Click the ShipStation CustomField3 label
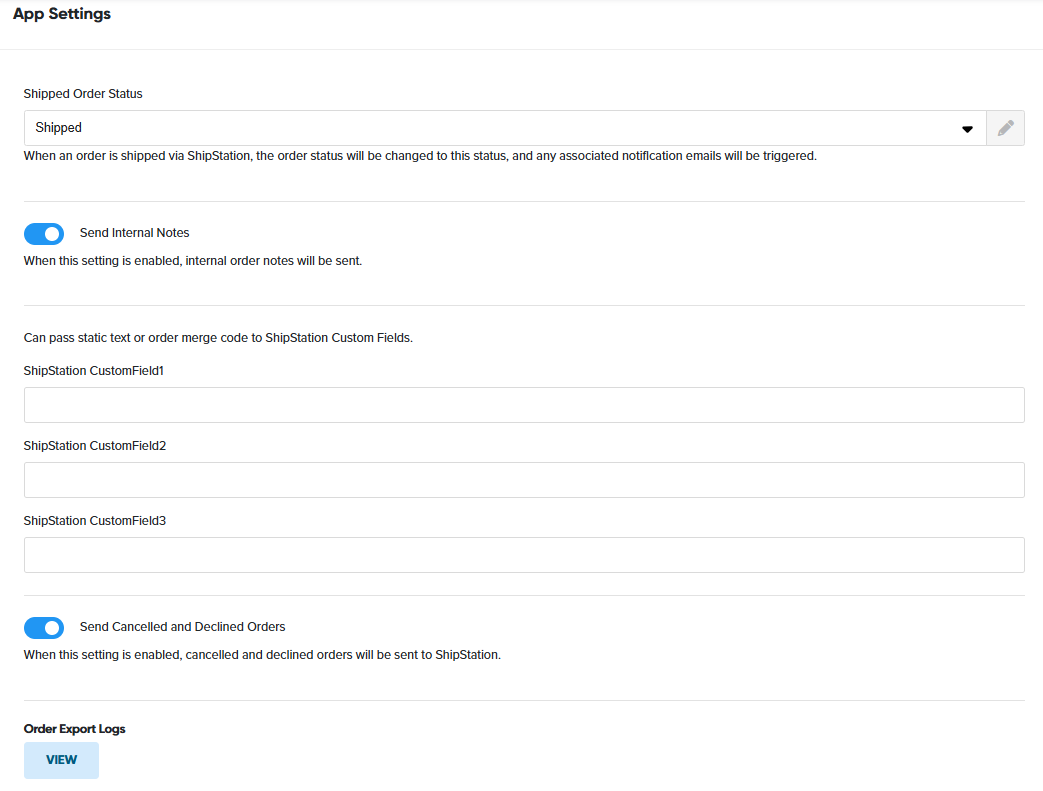The height and width of the screenshot is (791, 1043). point(94,521)
